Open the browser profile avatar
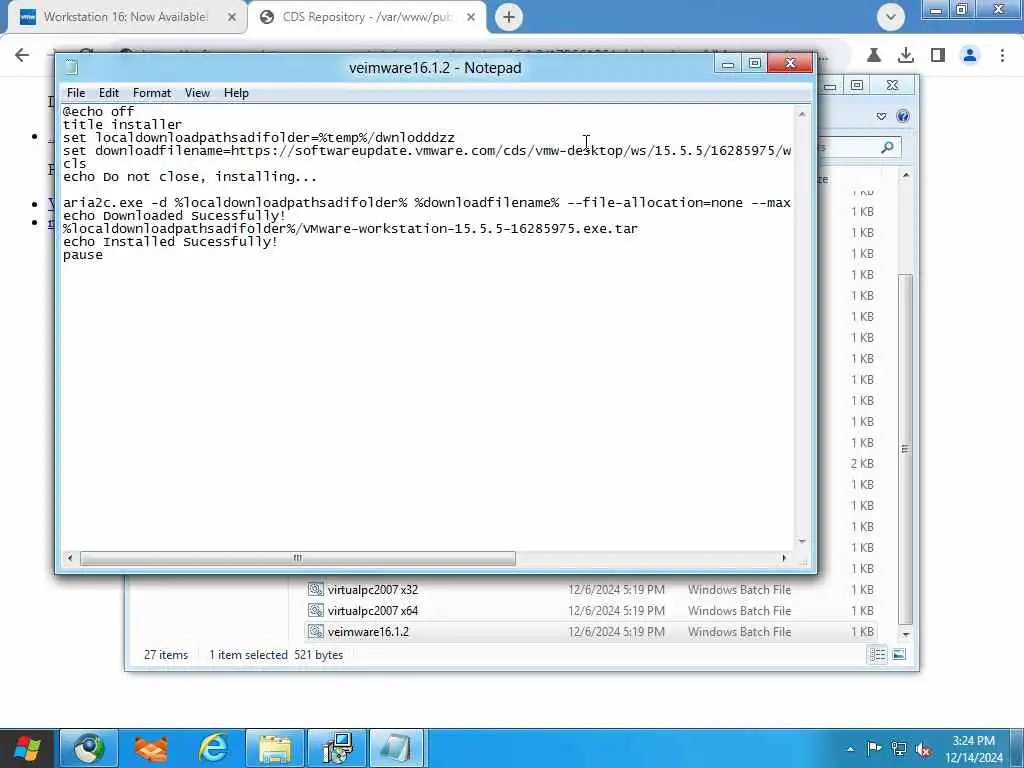 click(970, 56)
